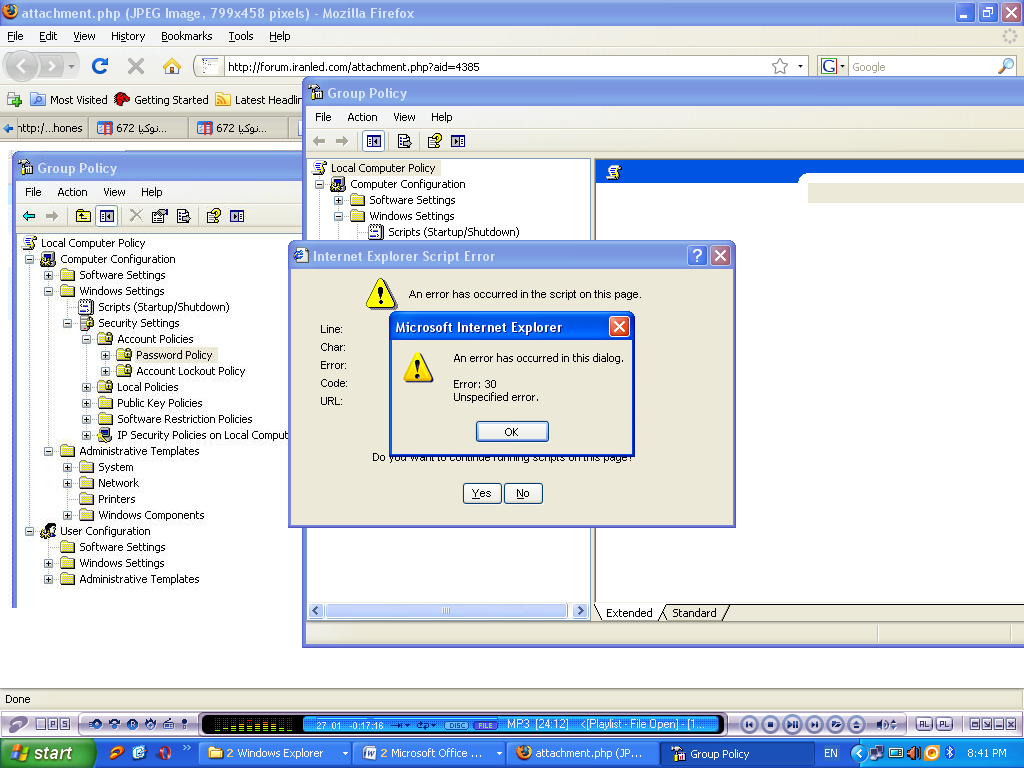Bookmark page with star icon
Screen dimensions: 1024x768
coord(780,67)
